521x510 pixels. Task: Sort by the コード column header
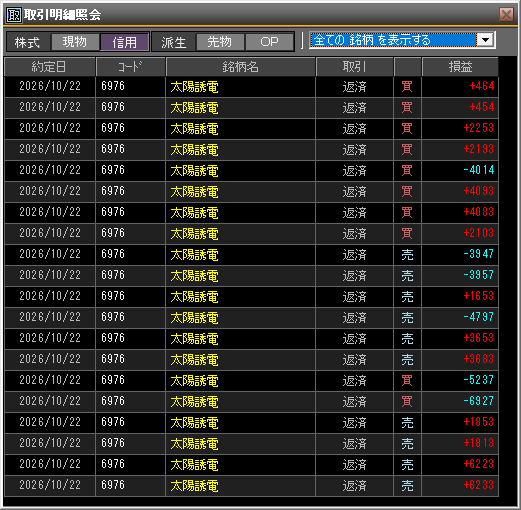[x=130, y=67]
